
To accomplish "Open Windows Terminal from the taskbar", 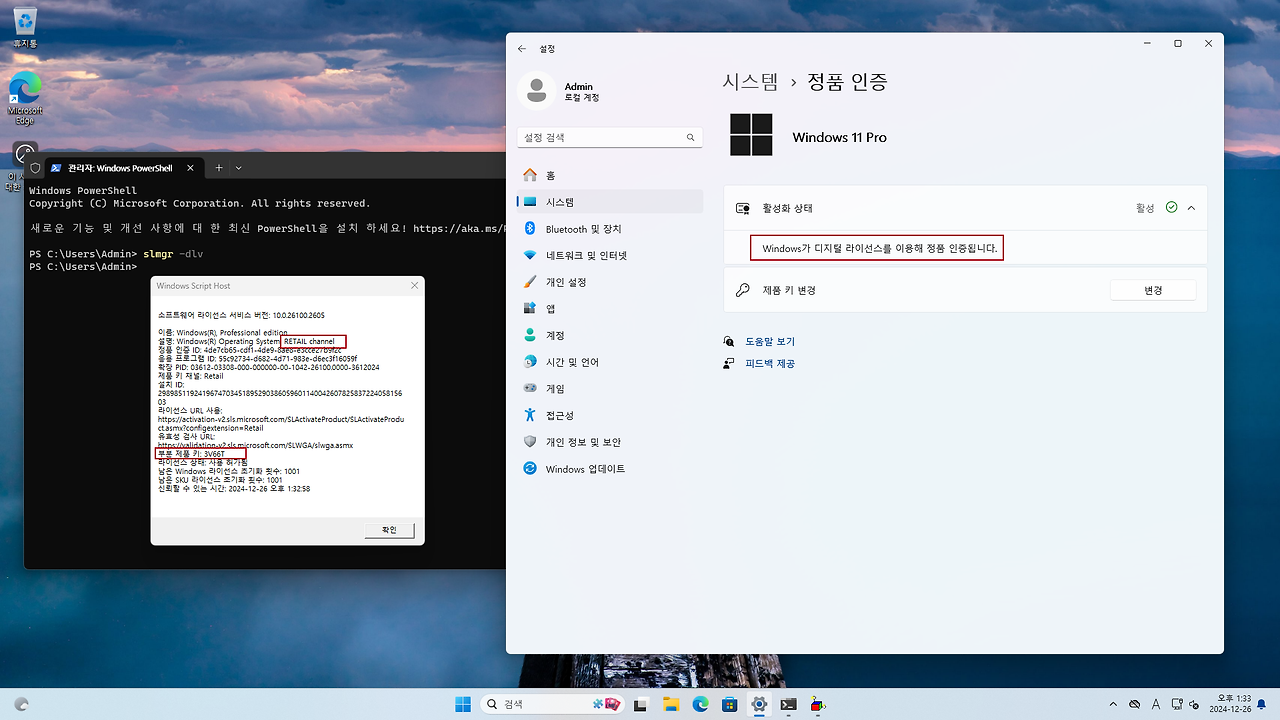I will coord(788,705).
